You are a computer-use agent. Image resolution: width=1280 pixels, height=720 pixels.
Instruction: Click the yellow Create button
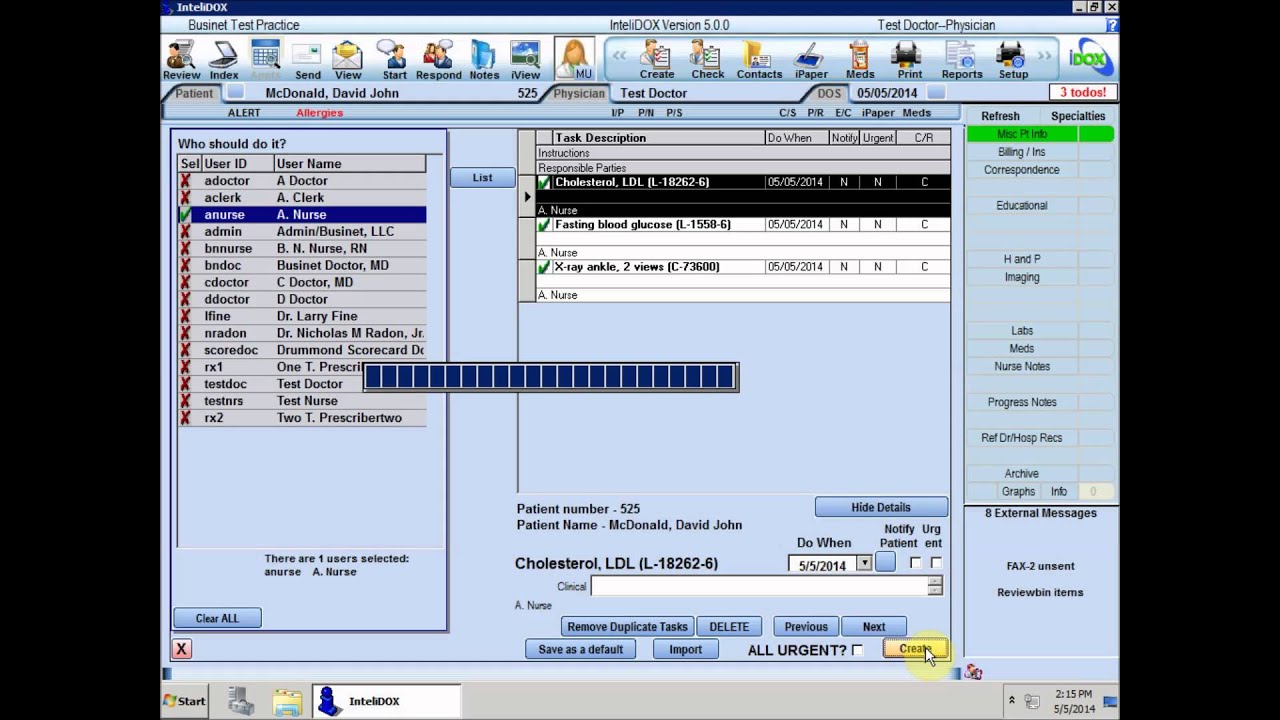pos(914,649)
